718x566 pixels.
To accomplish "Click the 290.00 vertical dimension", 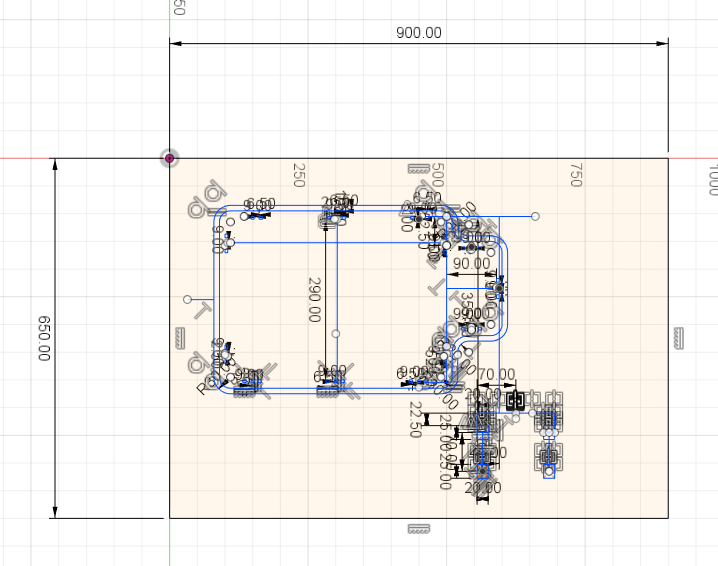I will (x=315, y=299).
